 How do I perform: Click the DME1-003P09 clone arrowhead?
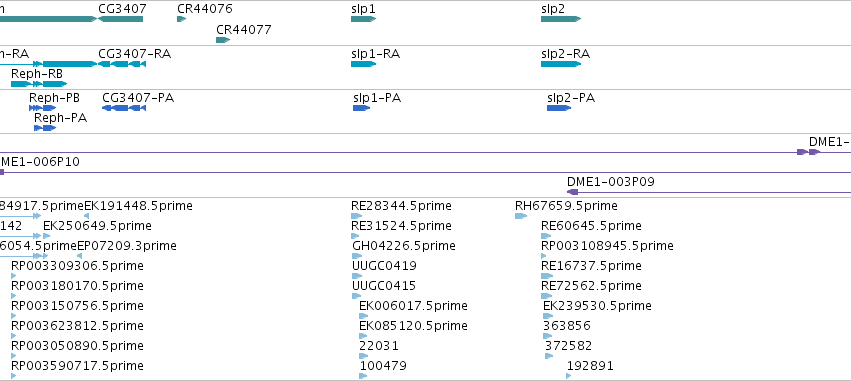coord(572,192)
